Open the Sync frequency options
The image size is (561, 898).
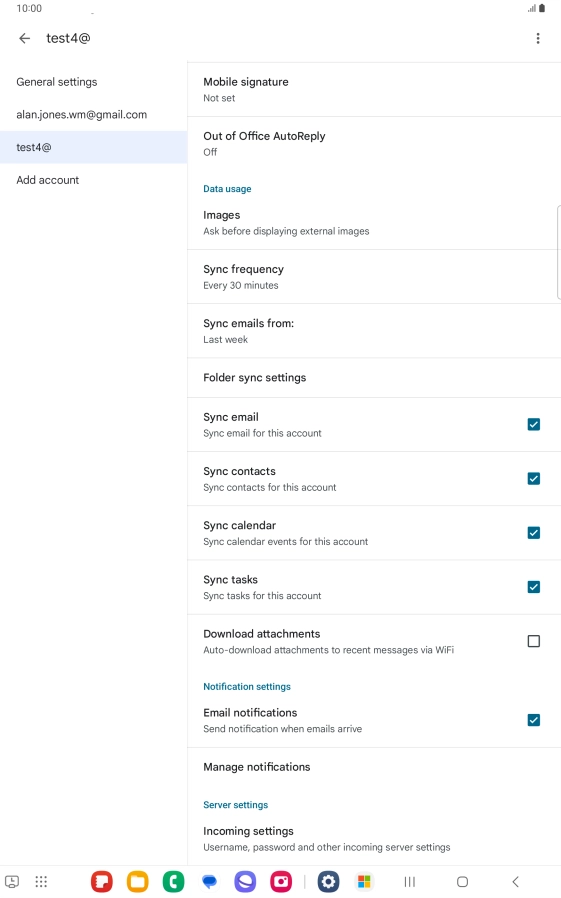[374, 277]
